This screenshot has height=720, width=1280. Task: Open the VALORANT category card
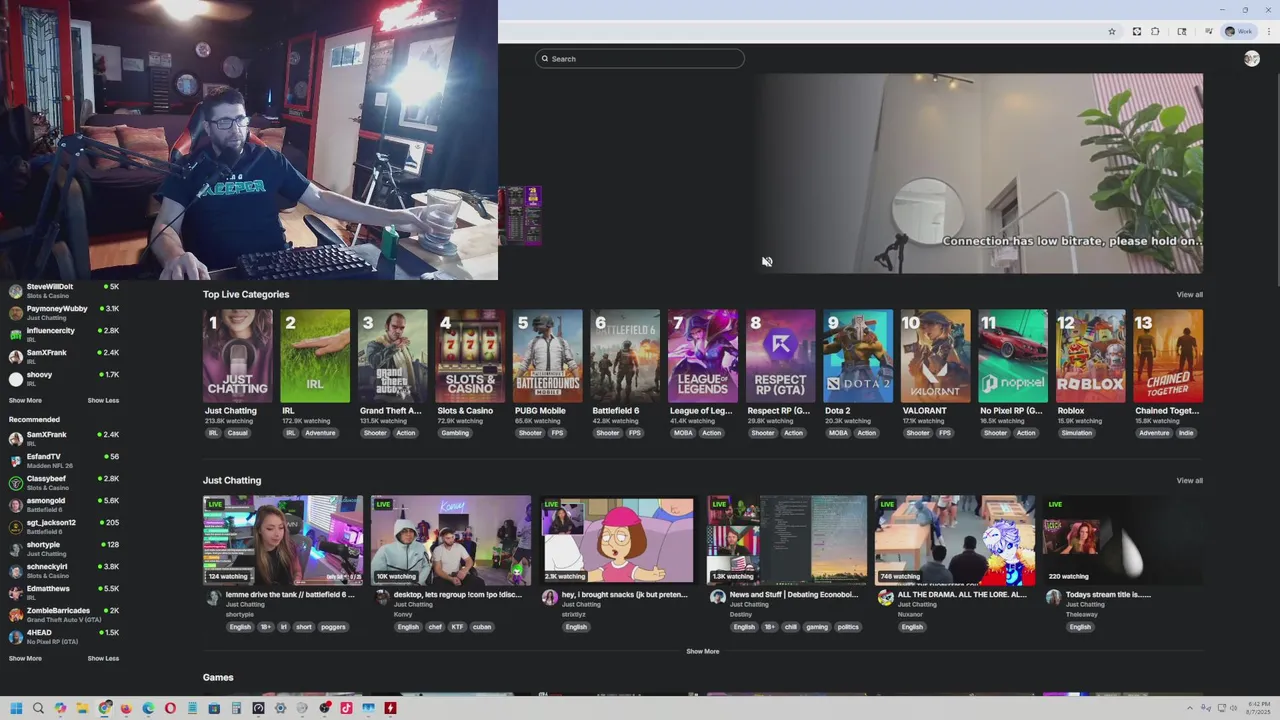click(x=936, y=356)
